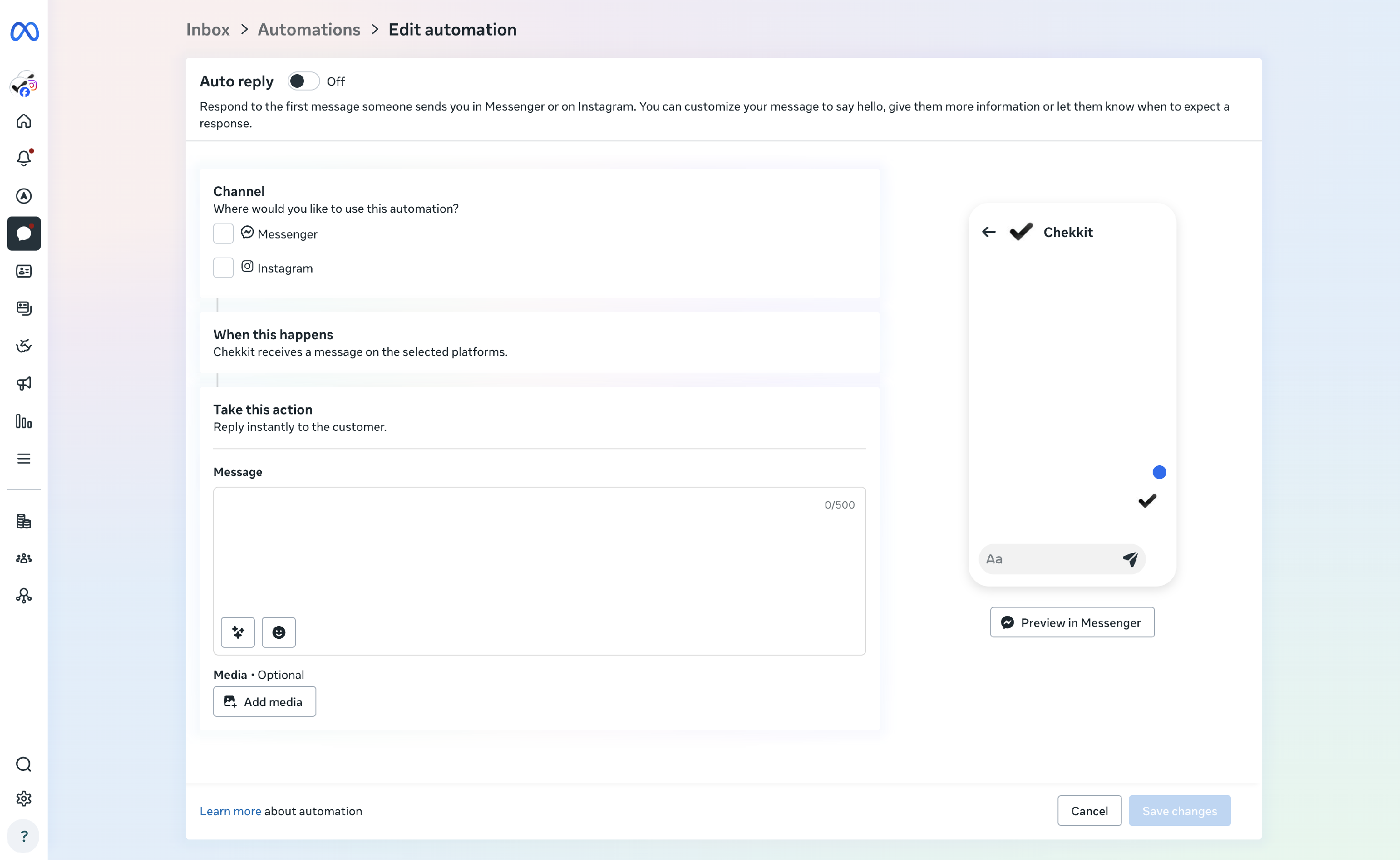Click the 0/500 character counter
Viewport: 1400px width, 860px height.
[840, 505]
